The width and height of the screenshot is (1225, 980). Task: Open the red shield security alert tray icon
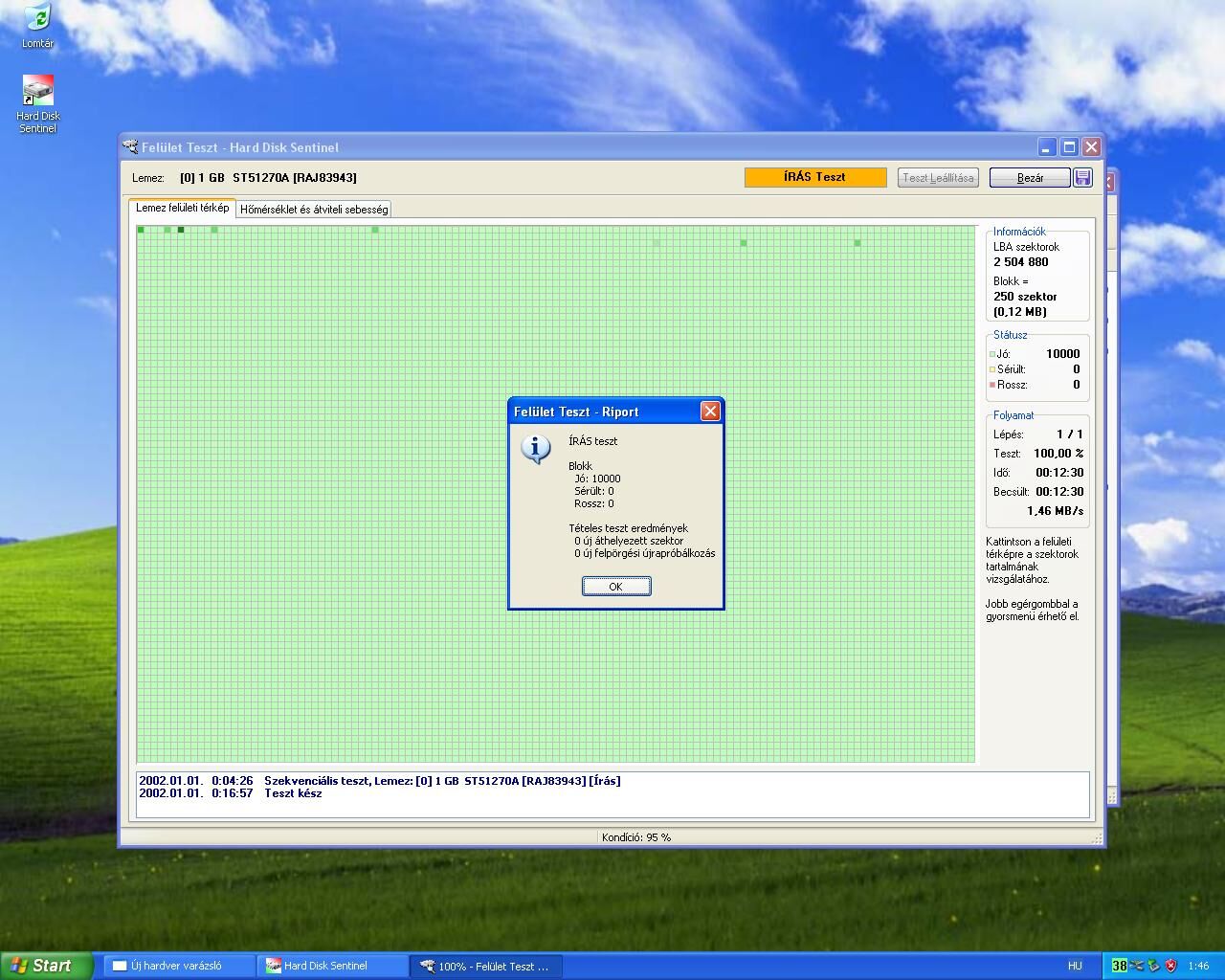tap(1169, 966)
